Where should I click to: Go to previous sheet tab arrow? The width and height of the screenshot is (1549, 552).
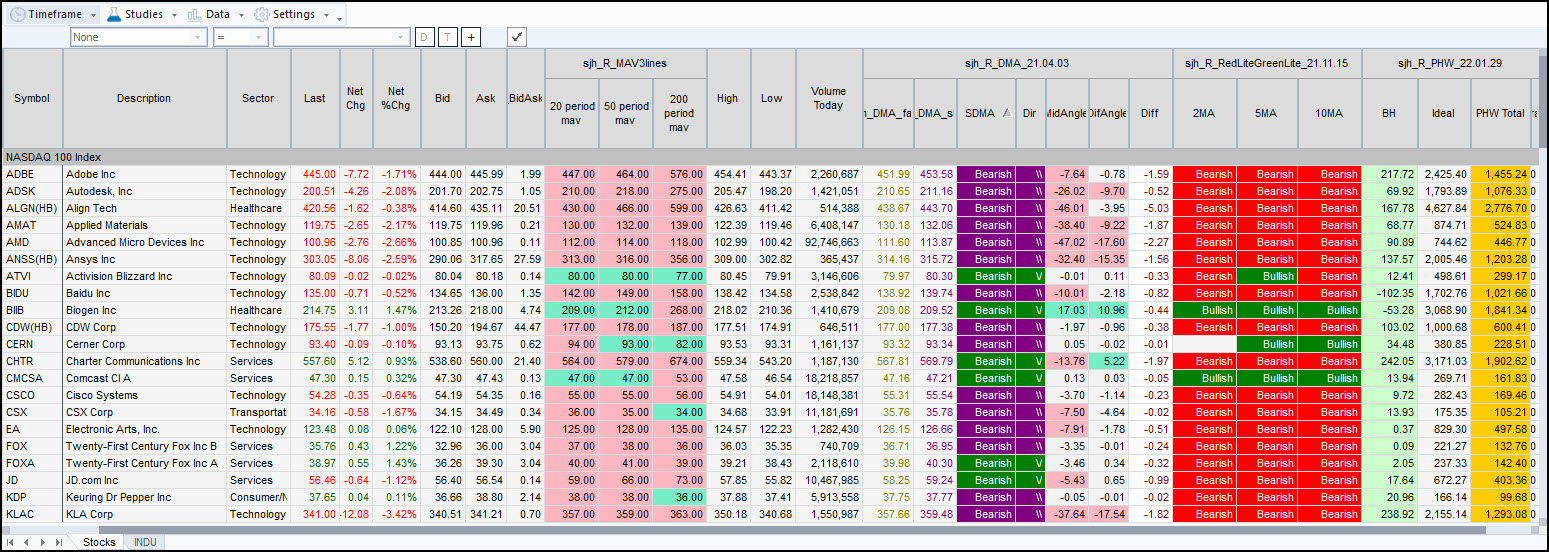coord(28,541)
